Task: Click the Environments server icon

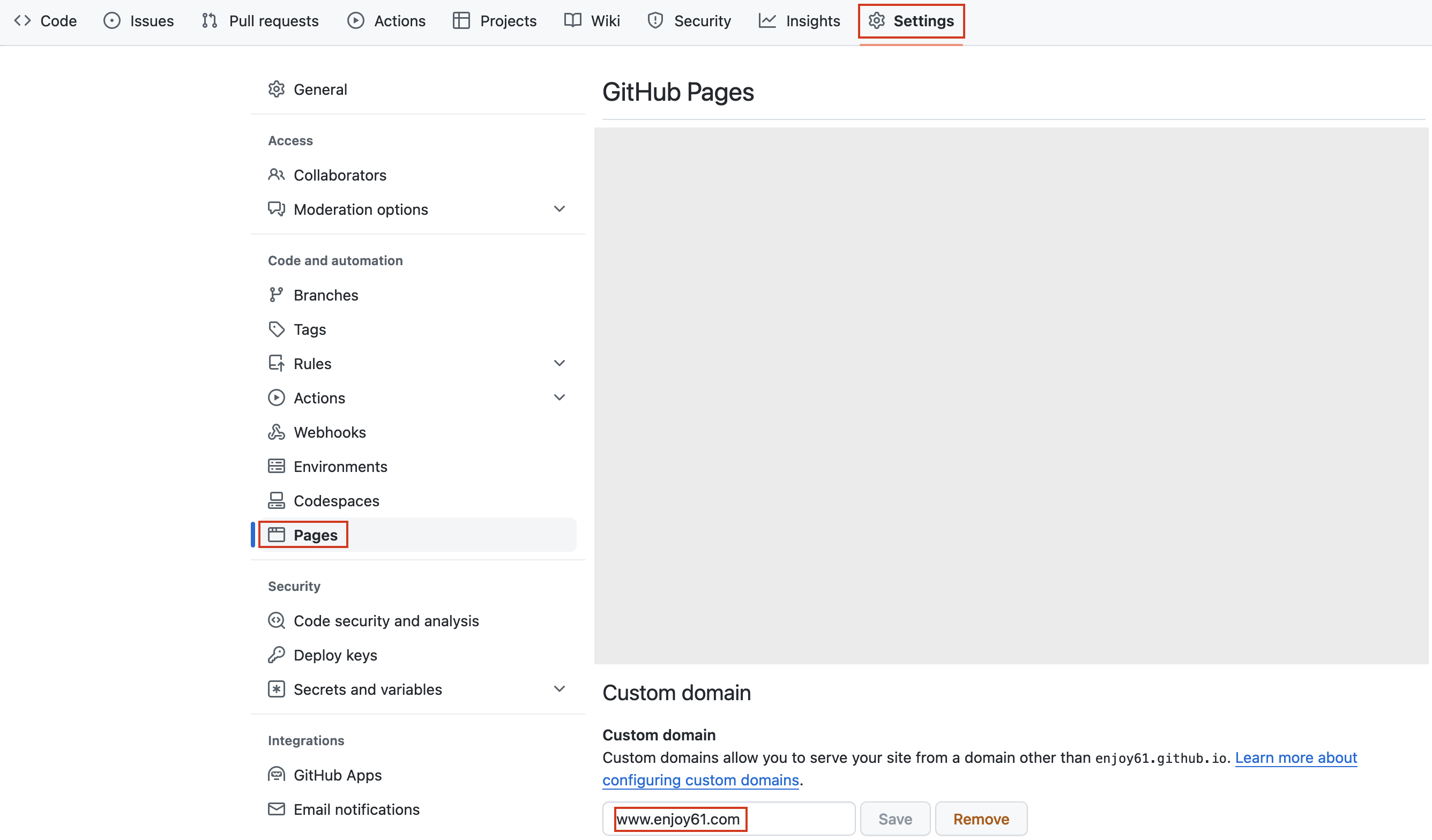Action: [277, 466]
